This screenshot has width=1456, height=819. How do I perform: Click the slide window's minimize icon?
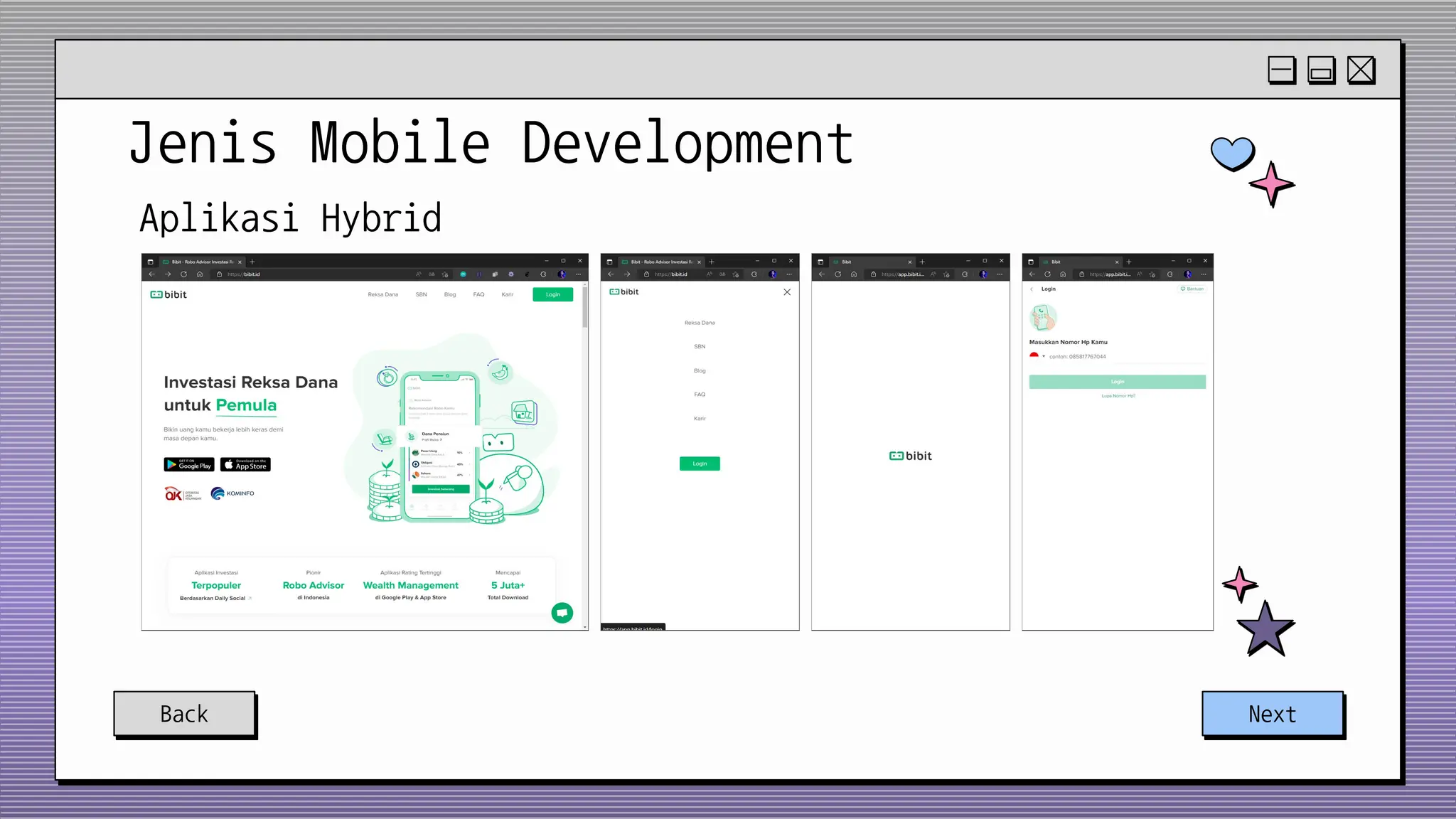(x=1282, y=70)
